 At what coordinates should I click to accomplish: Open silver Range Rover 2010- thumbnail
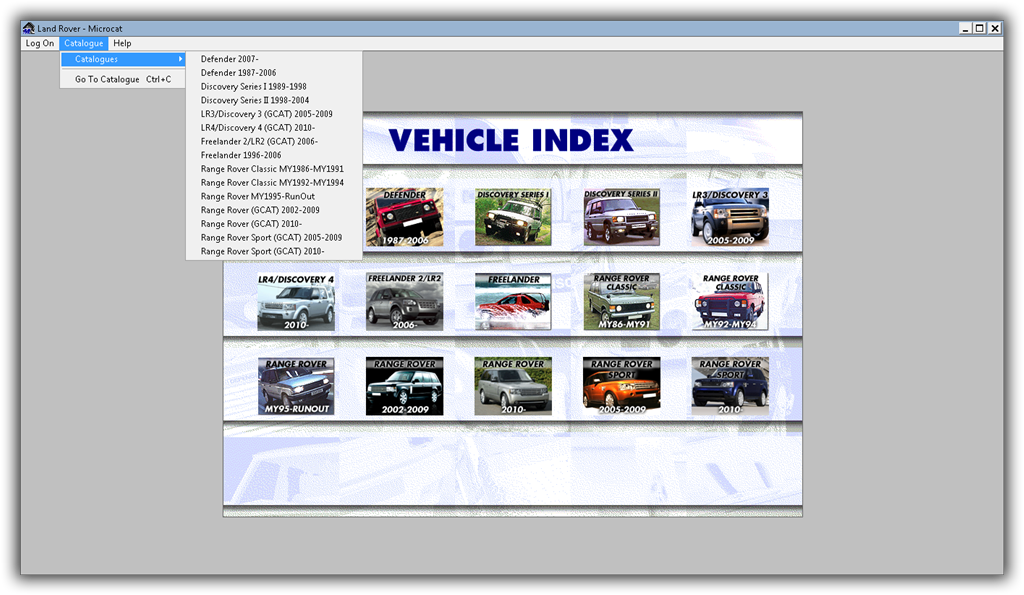pyautogui.click(x=513, y=386)
